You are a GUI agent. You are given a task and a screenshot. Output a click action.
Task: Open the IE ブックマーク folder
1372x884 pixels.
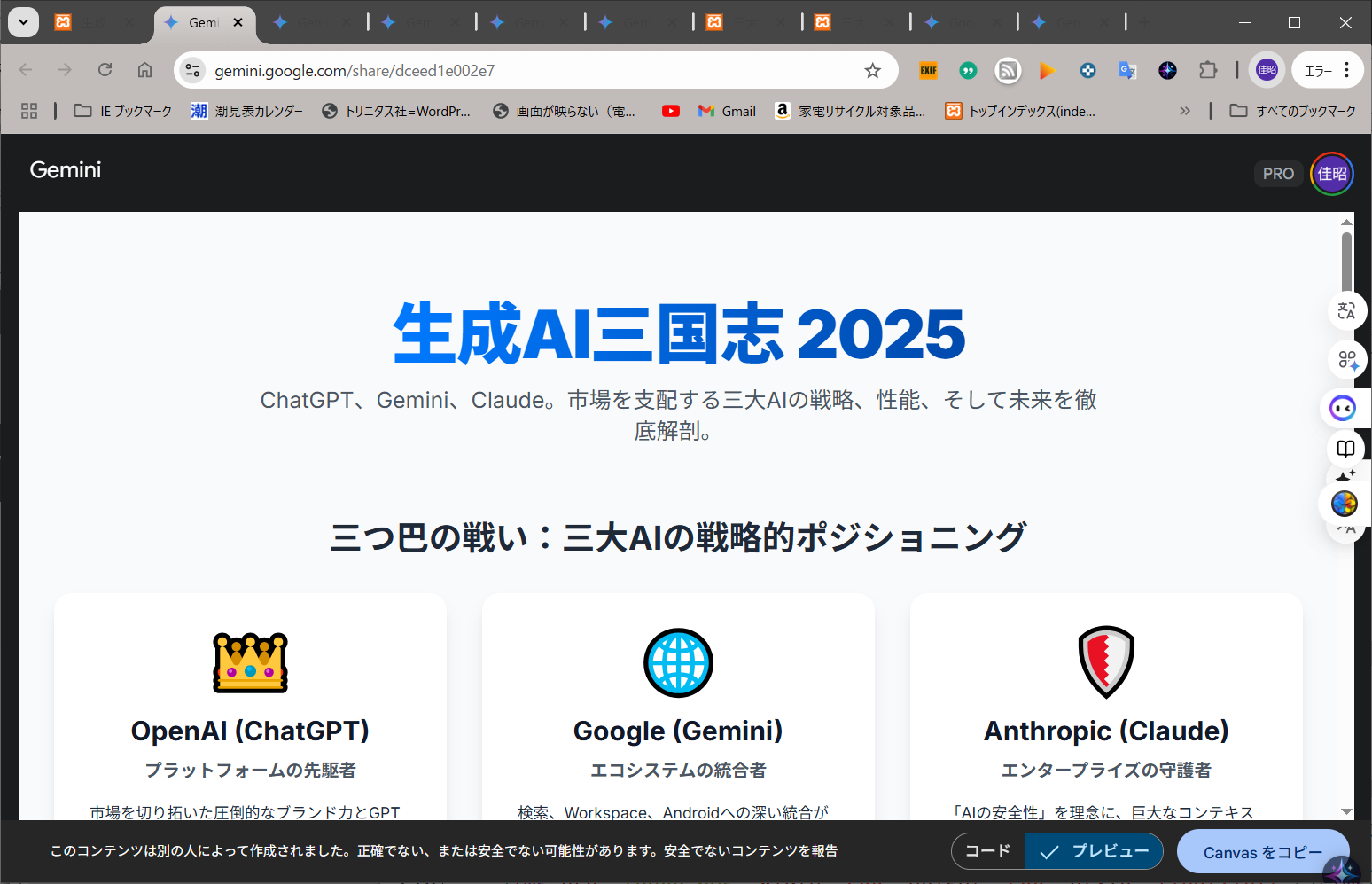click(122, 111)
